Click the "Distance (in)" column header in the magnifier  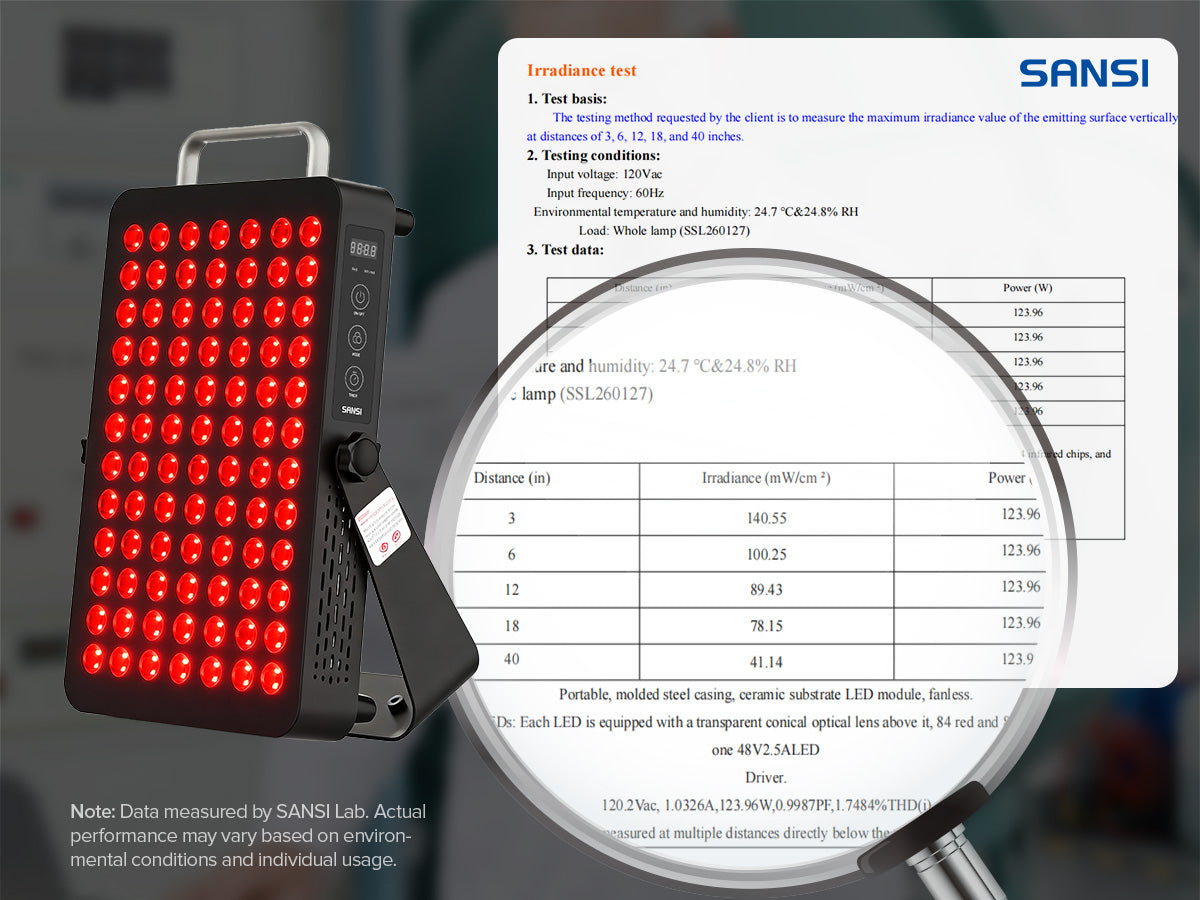512,478
